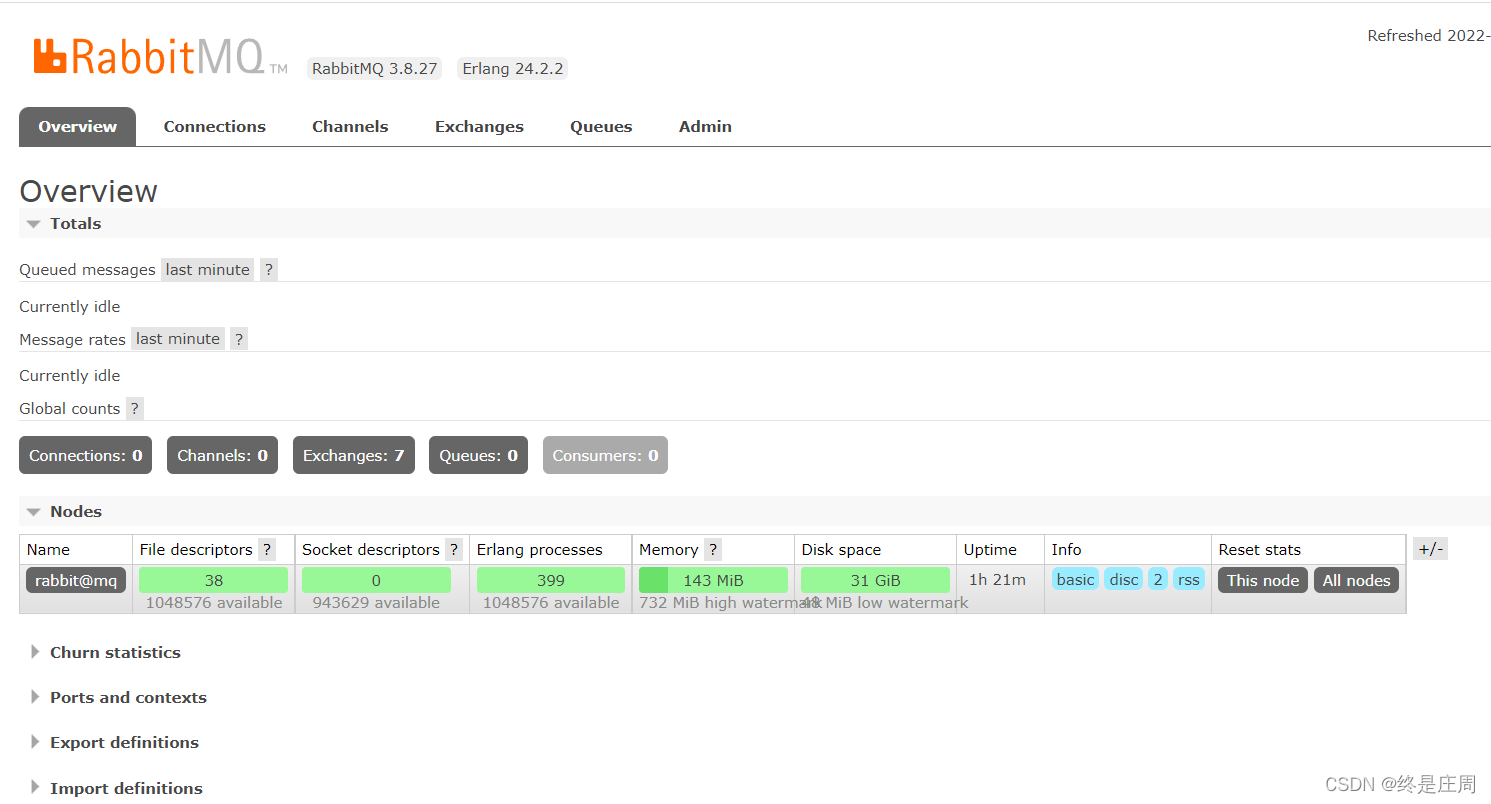Click the 943629 available text
The width and height of the screenshot is (1491, 804).
click(376, 603)
